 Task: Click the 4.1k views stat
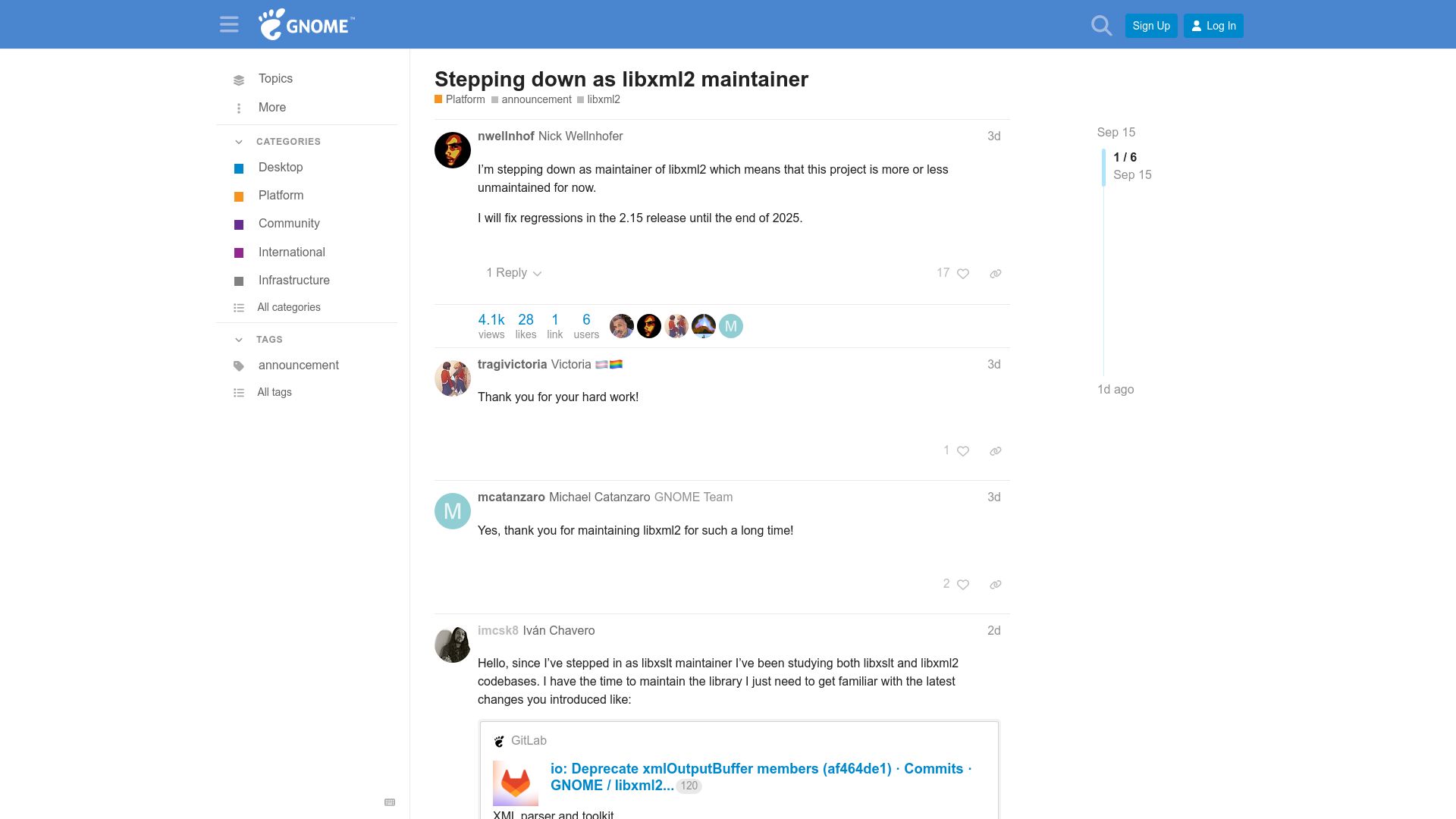[x=491, y=326]
